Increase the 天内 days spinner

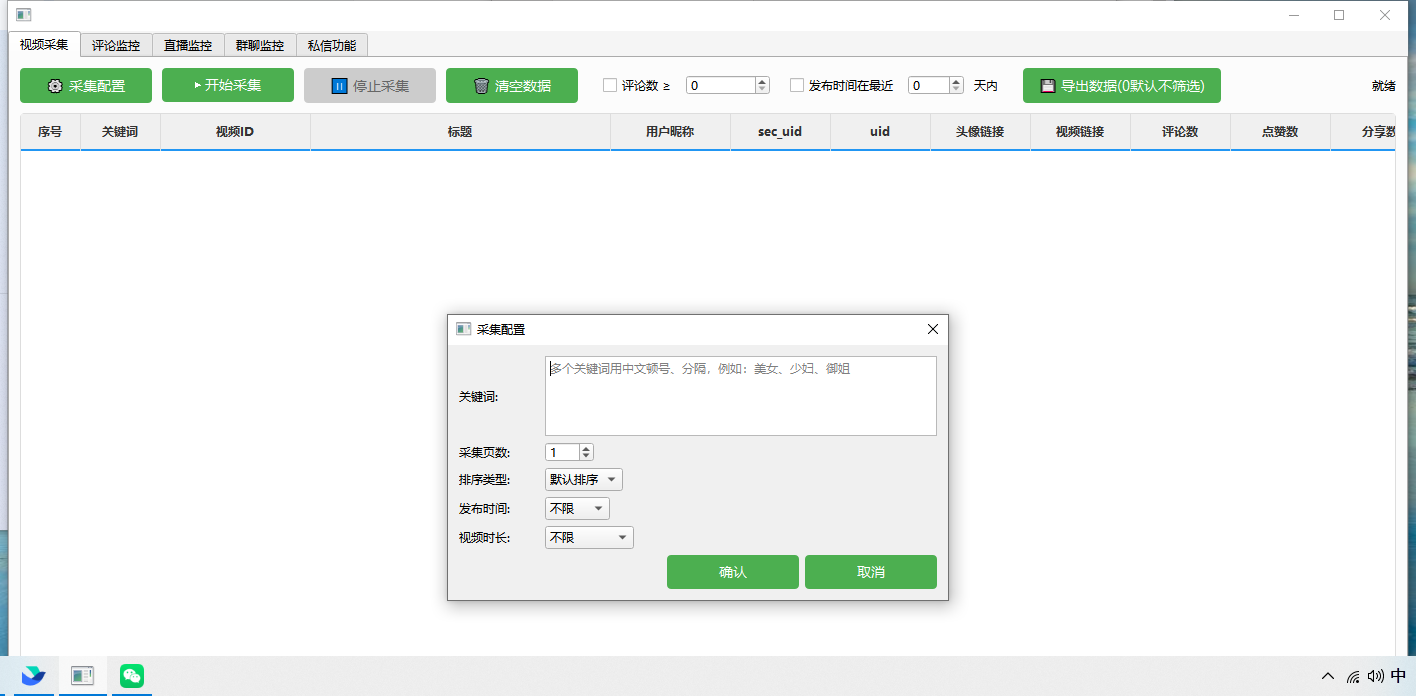957,82
